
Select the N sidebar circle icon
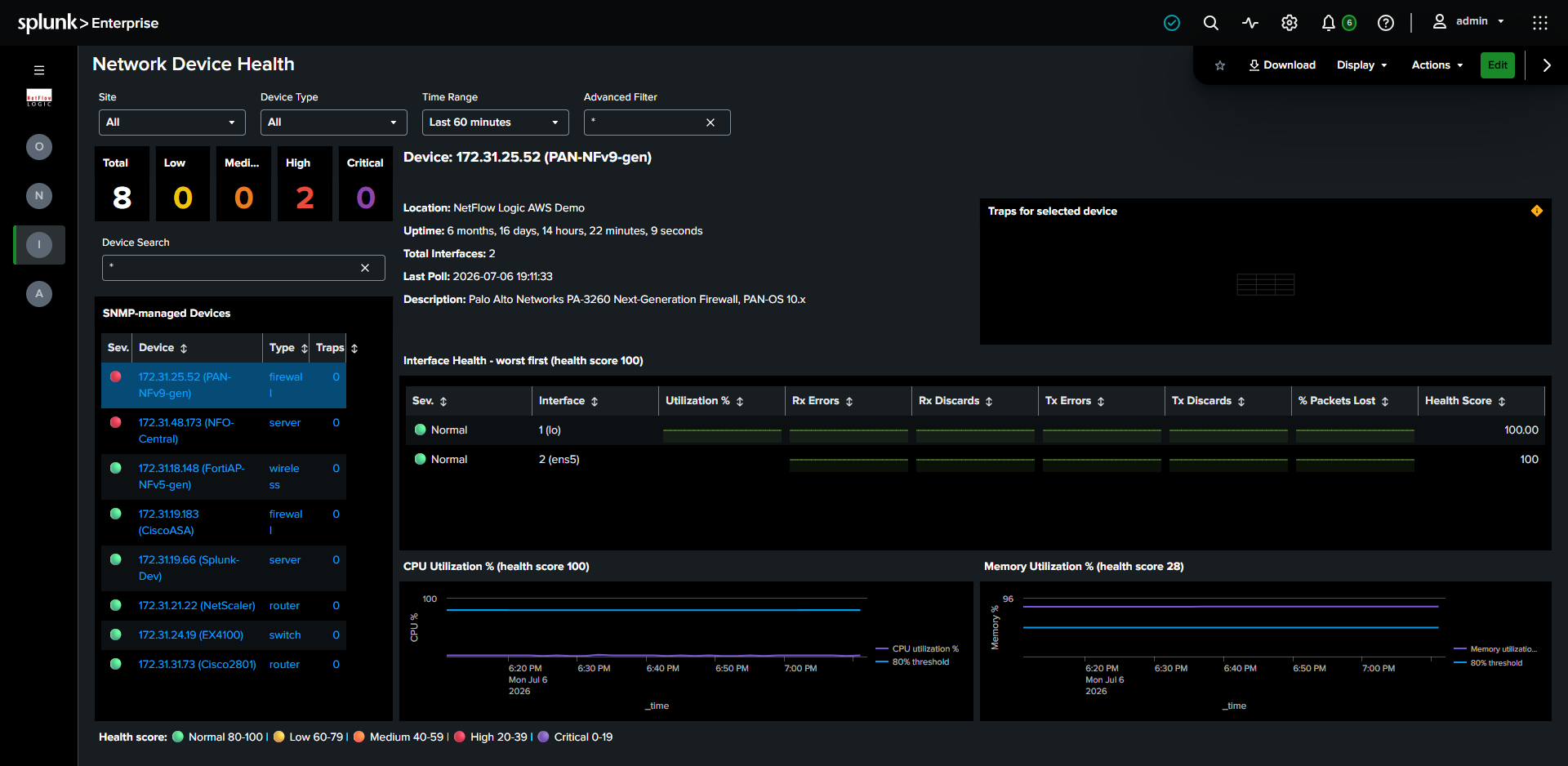pyautogui.click(x=39, y=196)
